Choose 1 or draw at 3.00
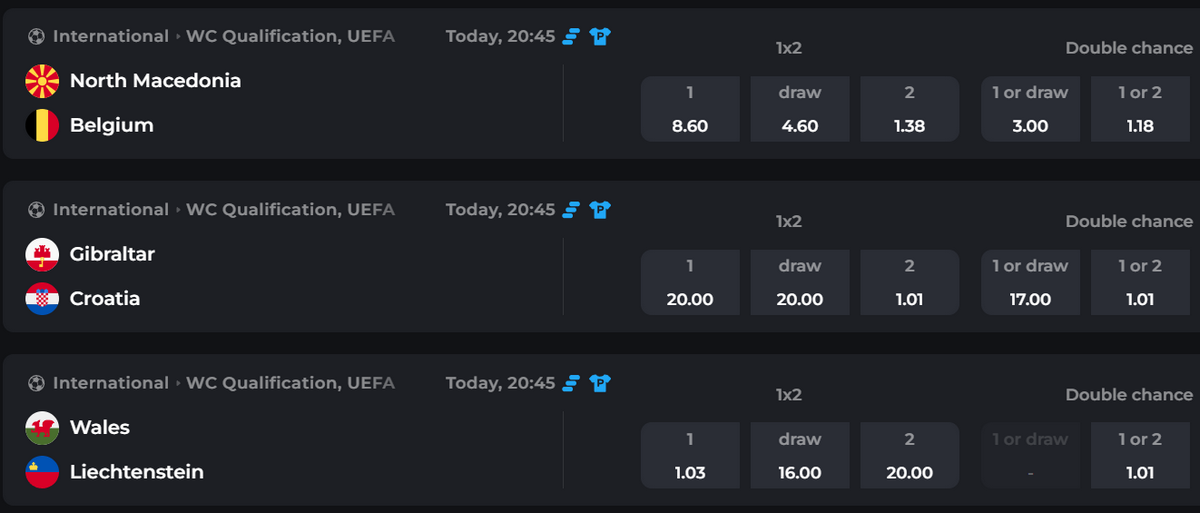 (1030, 110)
